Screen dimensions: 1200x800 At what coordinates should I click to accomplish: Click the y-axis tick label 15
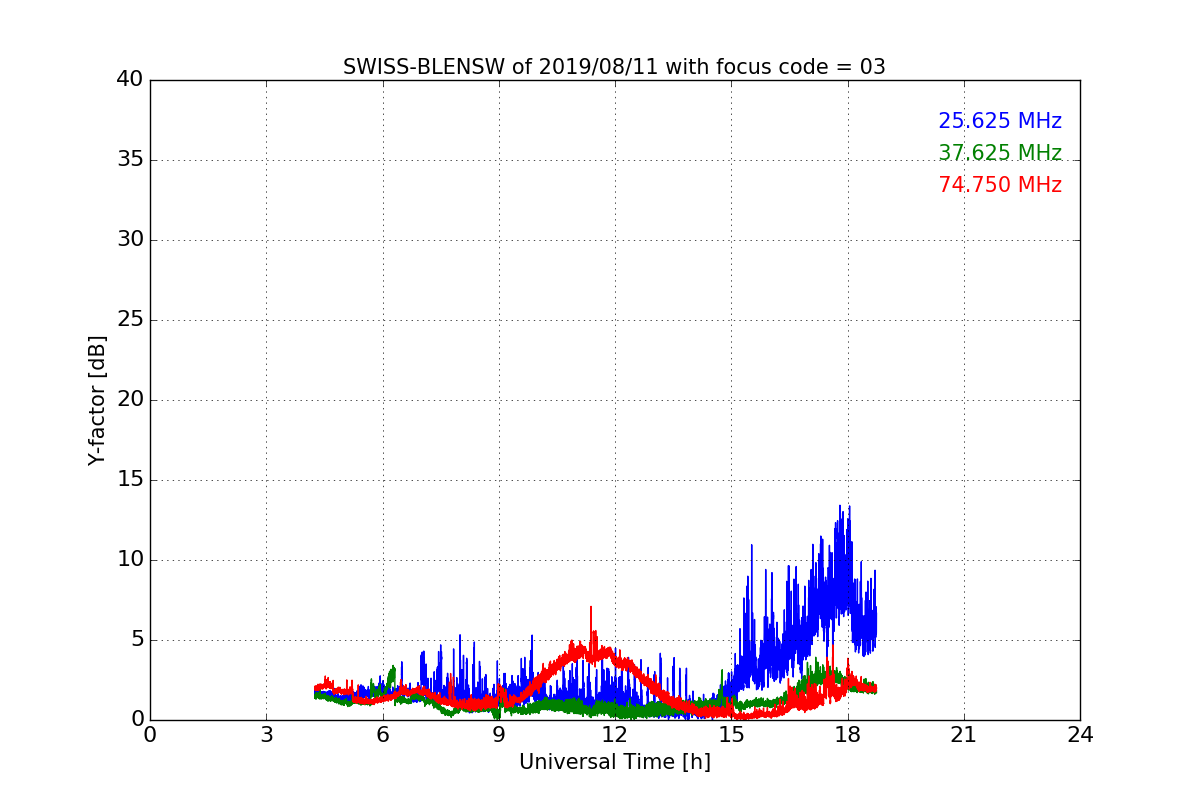129,479
